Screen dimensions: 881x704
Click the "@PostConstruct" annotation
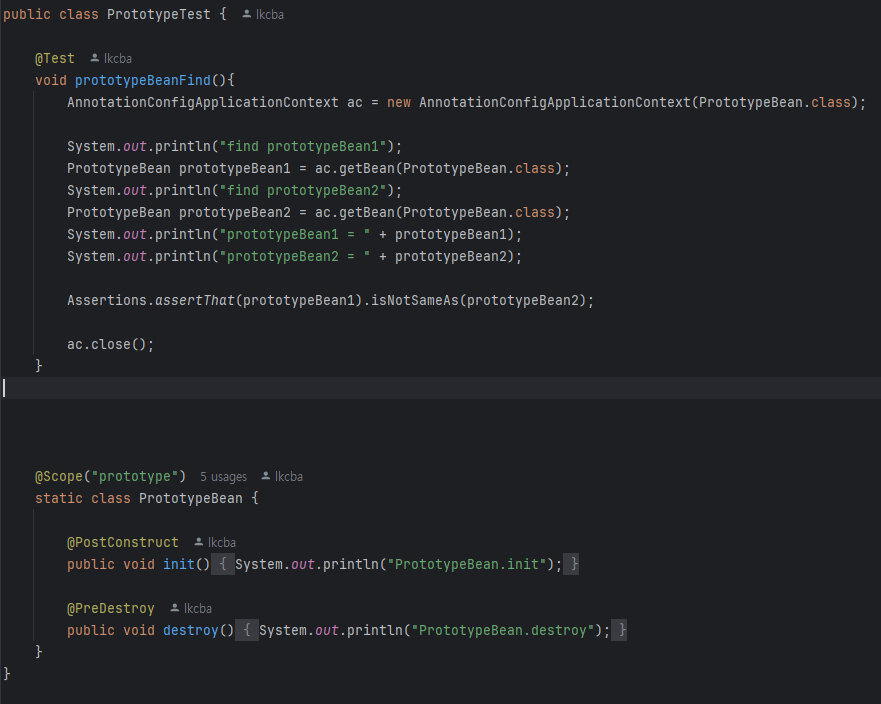(x=123, y=542)
